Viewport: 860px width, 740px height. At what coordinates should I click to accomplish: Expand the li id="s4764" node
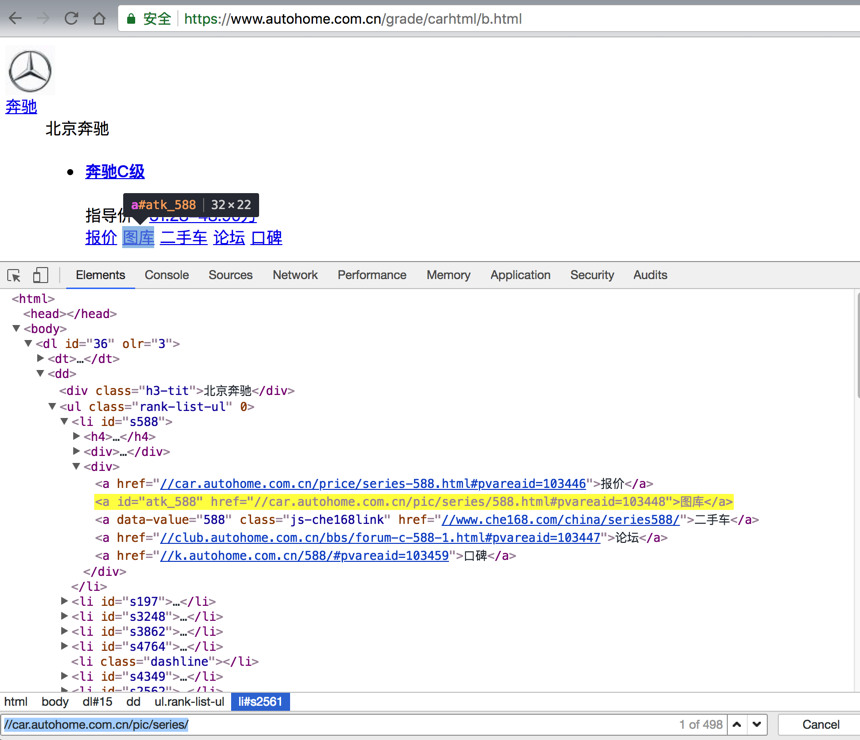(x=64, y=646)
